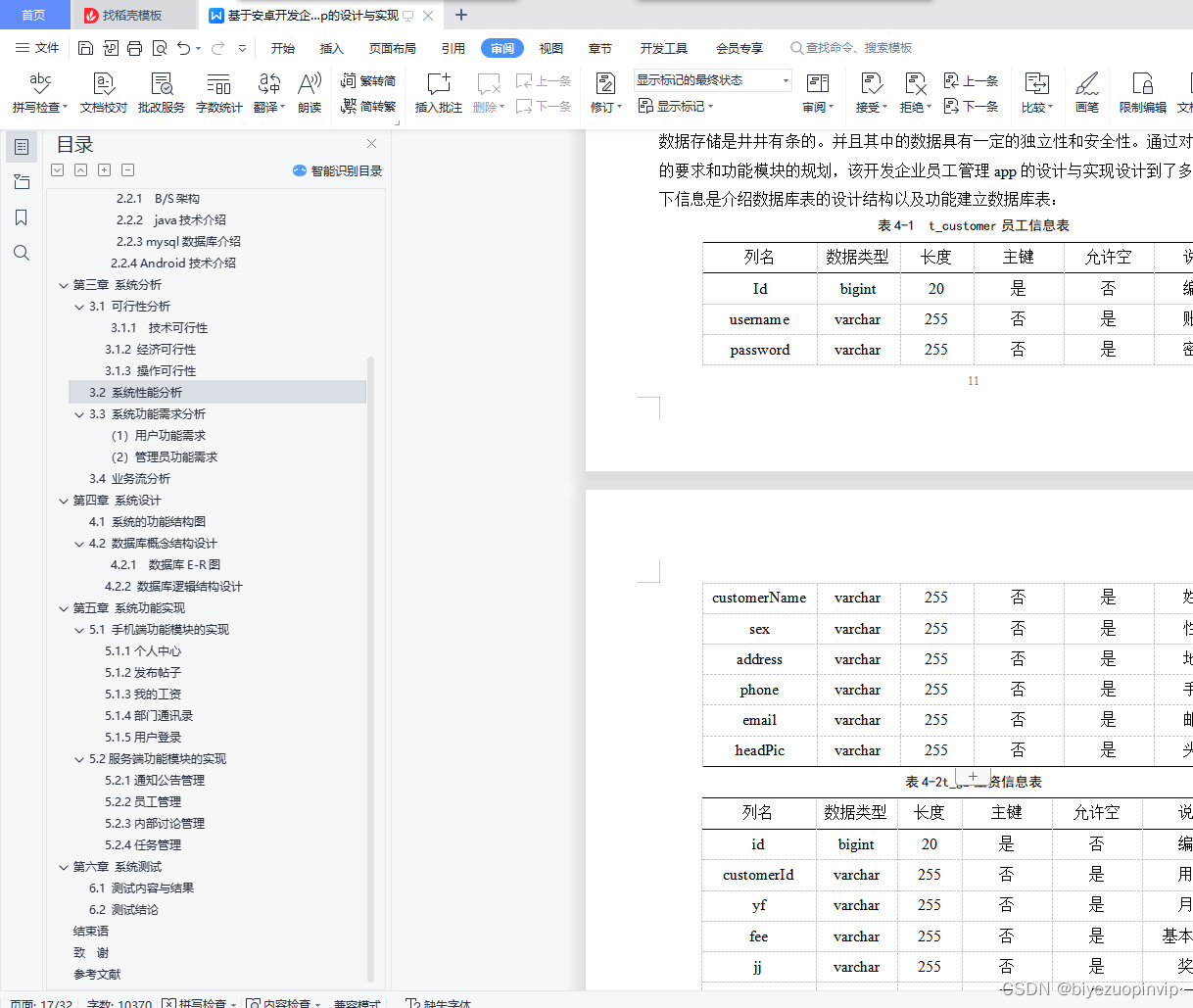1193x1008 pixels.
Task: Open the 审阅 reviewing pane icon
Action: tap(818, 83)
